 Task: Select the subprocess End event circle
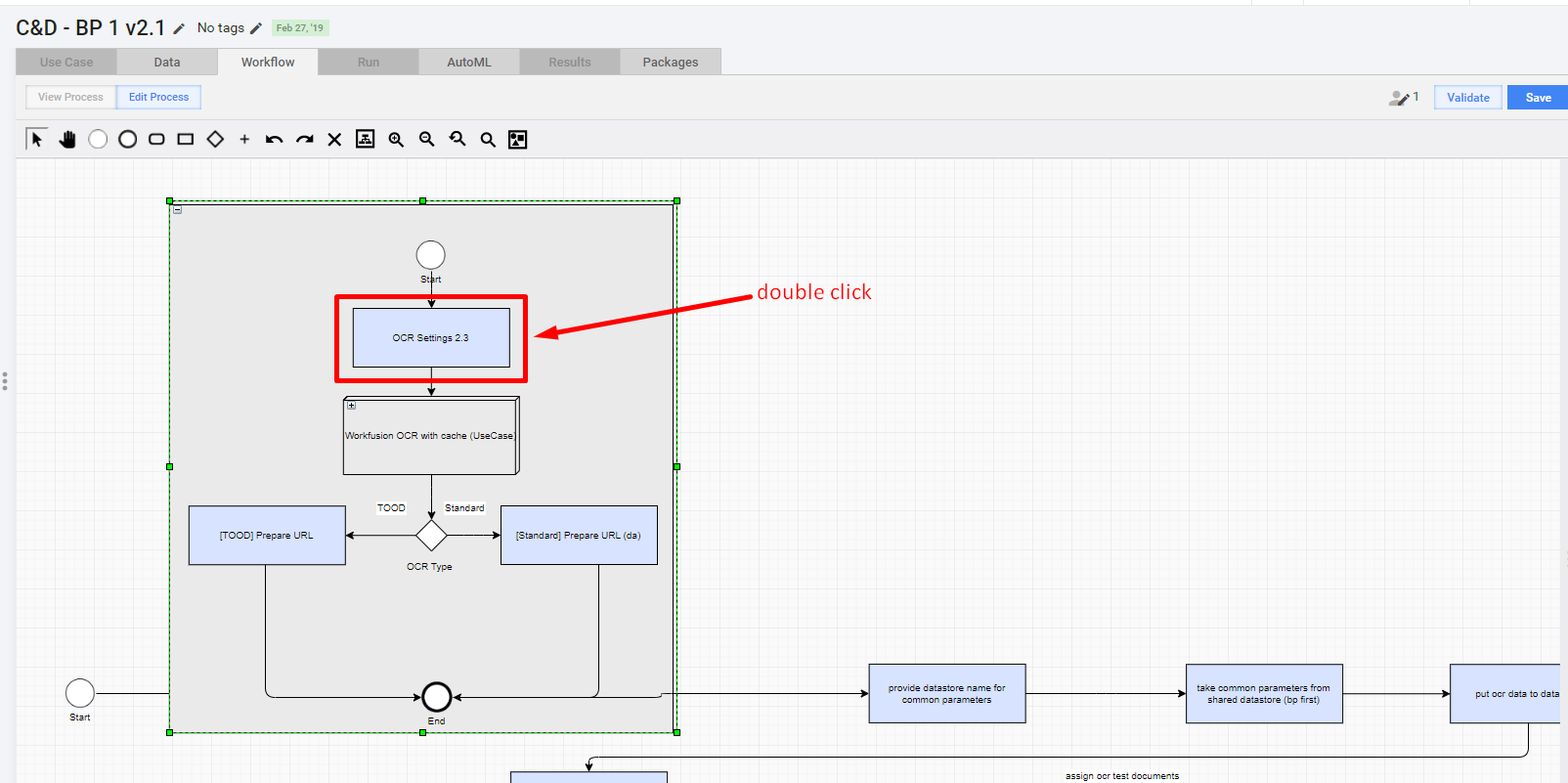pos(437,697)
